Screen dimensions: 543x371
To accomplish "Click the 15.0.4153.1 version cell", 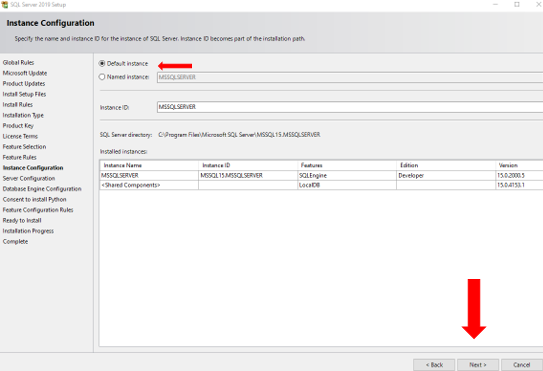I will click(519, 185).
